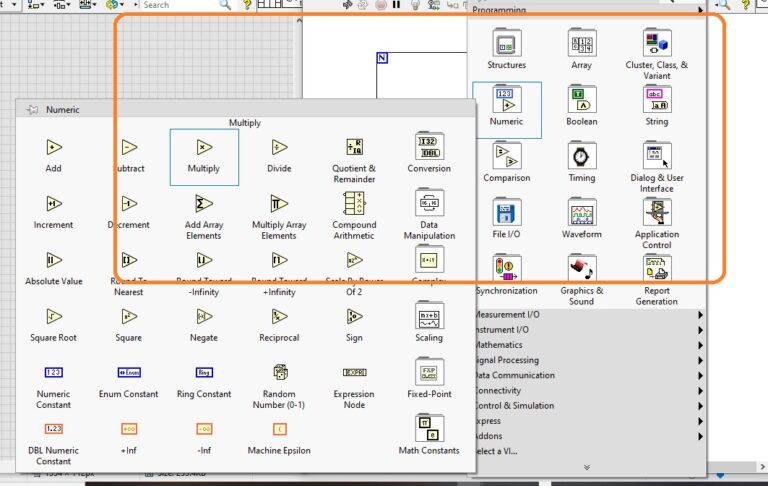This screenshot has height=486, width=768.
Task: Click the double chevron at the palette bottom
Action: point(586,467)
